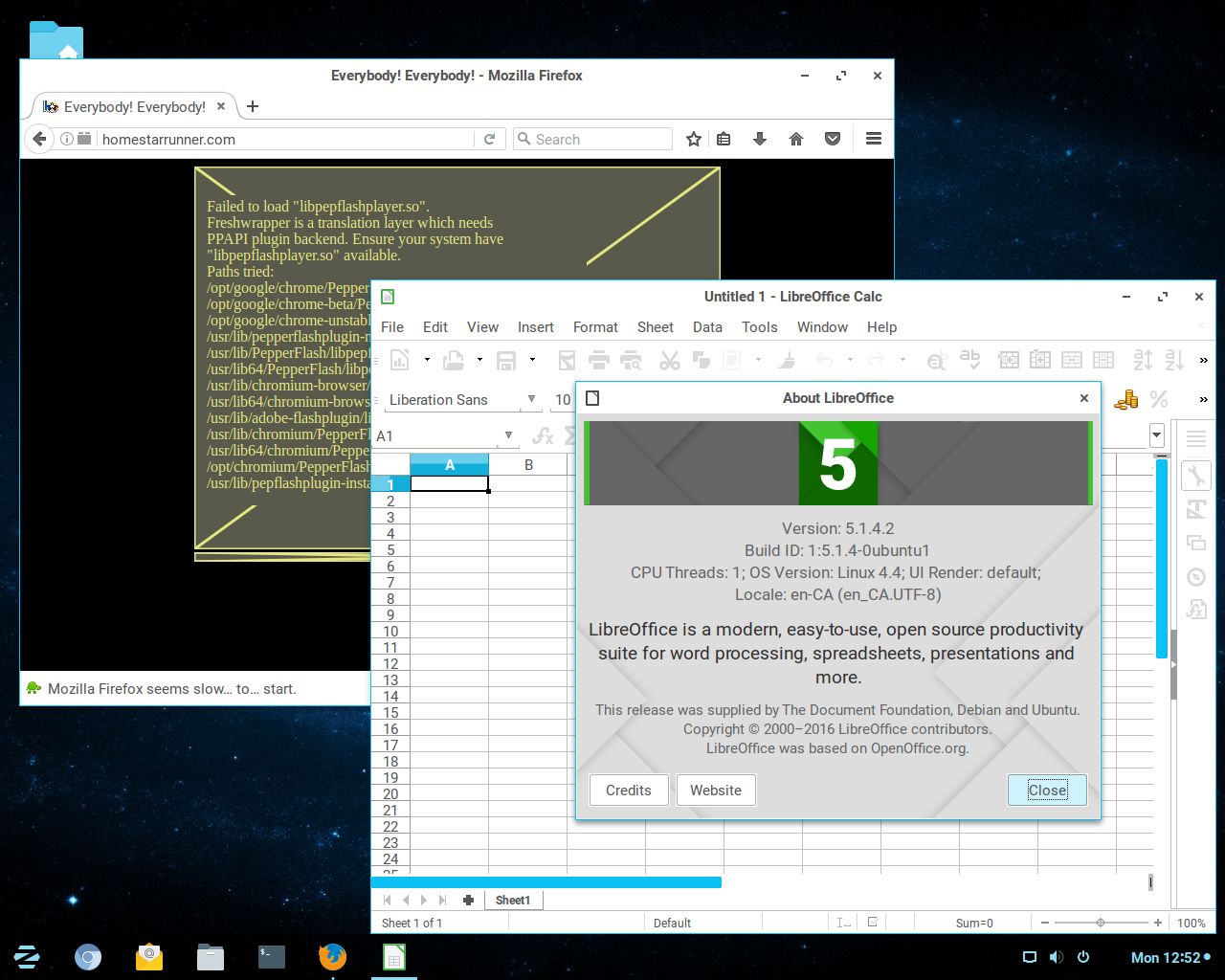Viewport: 1225px width, 980px height.
Task: Click the Credits button in About dialog
Action: point(629,791)
